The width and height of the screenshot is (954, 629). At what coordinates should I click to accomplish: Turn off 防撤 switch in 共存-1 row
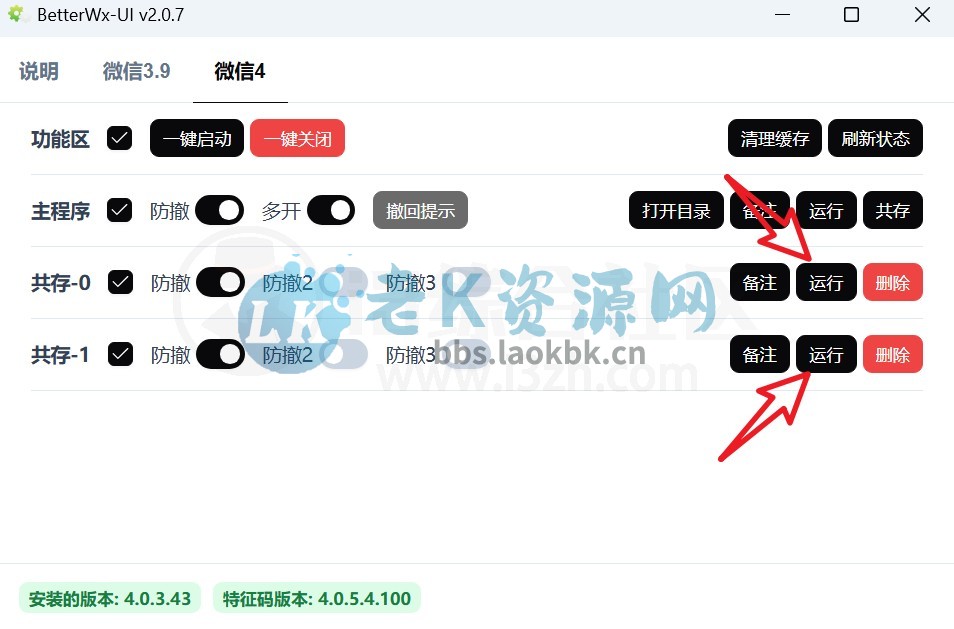[x=220, y=354]
